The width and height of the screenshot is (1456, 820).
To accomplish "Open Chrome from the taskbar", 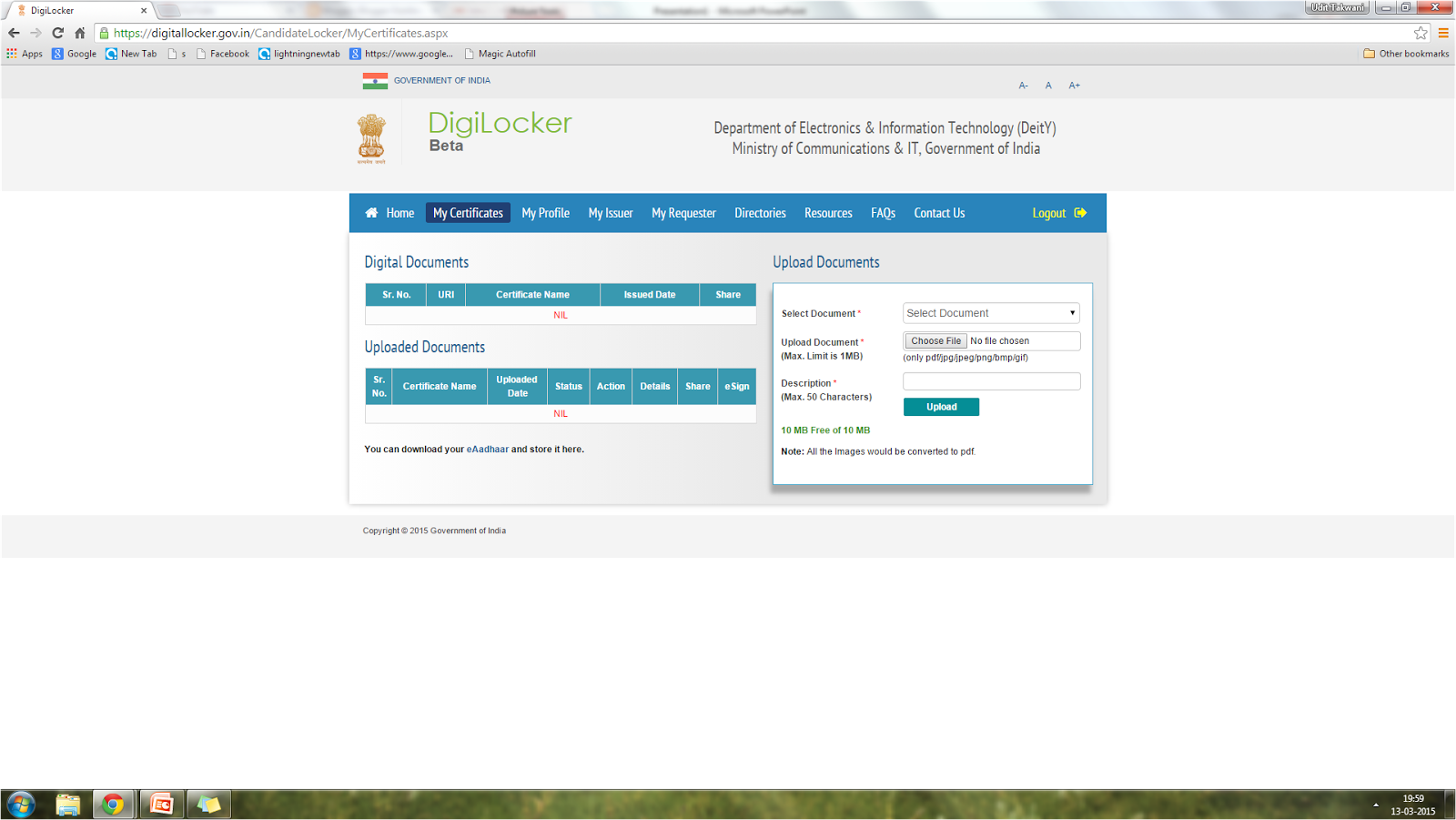I will click(x=113, y=805).
